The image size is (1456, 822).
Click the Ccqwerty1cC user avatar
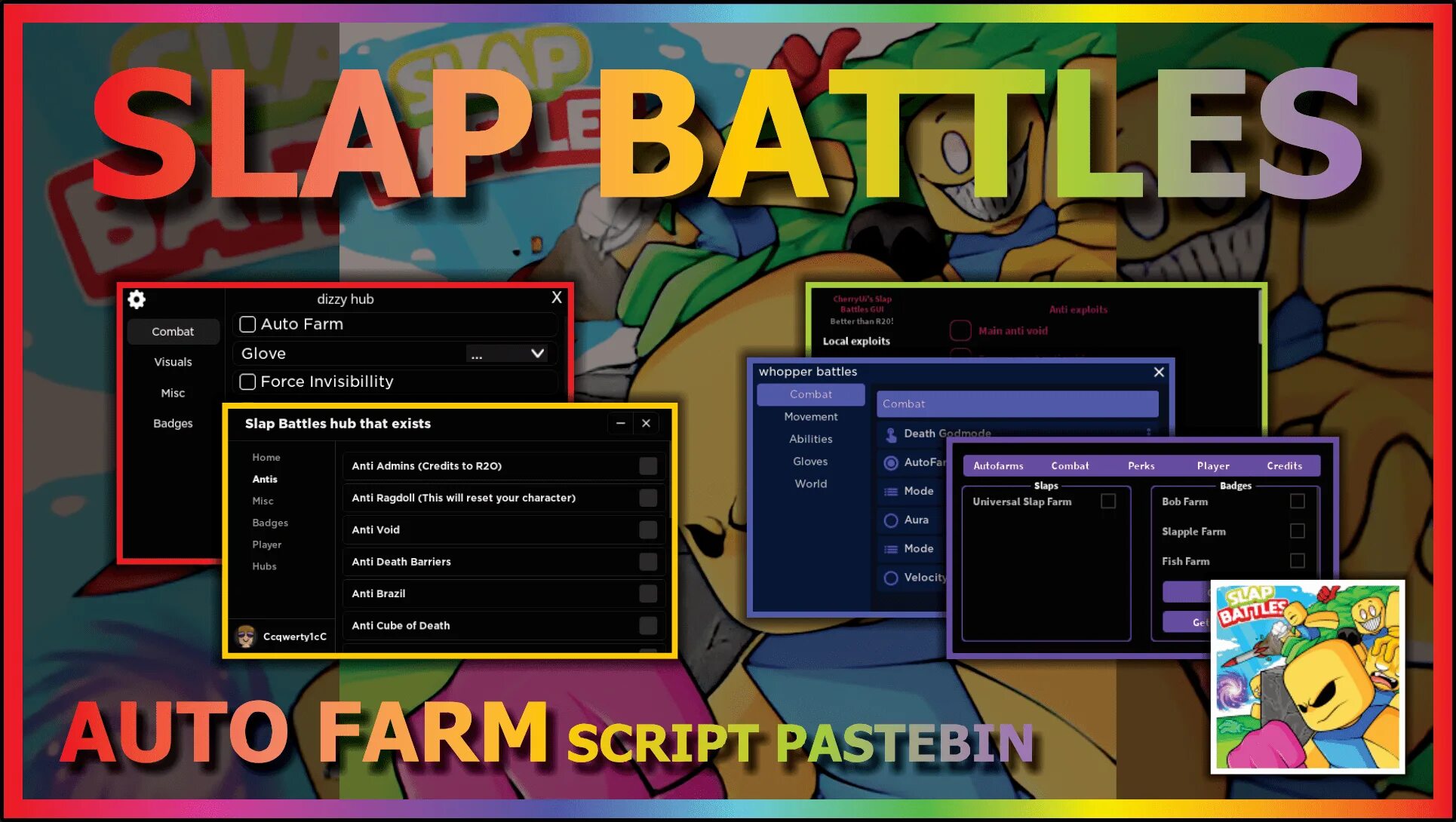pos(246,636)
